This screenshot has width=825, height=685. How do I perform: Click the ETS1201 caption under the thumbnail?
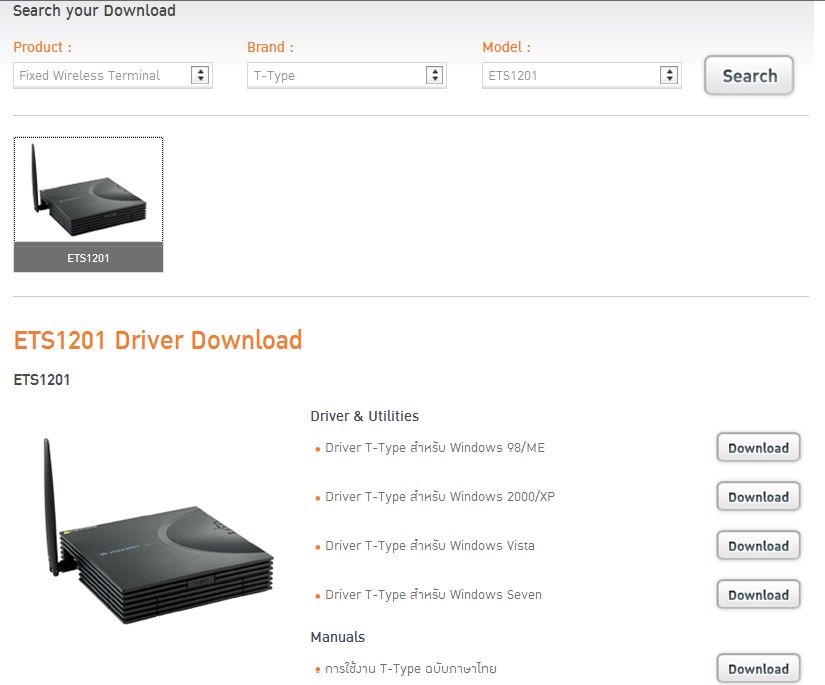pos(88,258)
